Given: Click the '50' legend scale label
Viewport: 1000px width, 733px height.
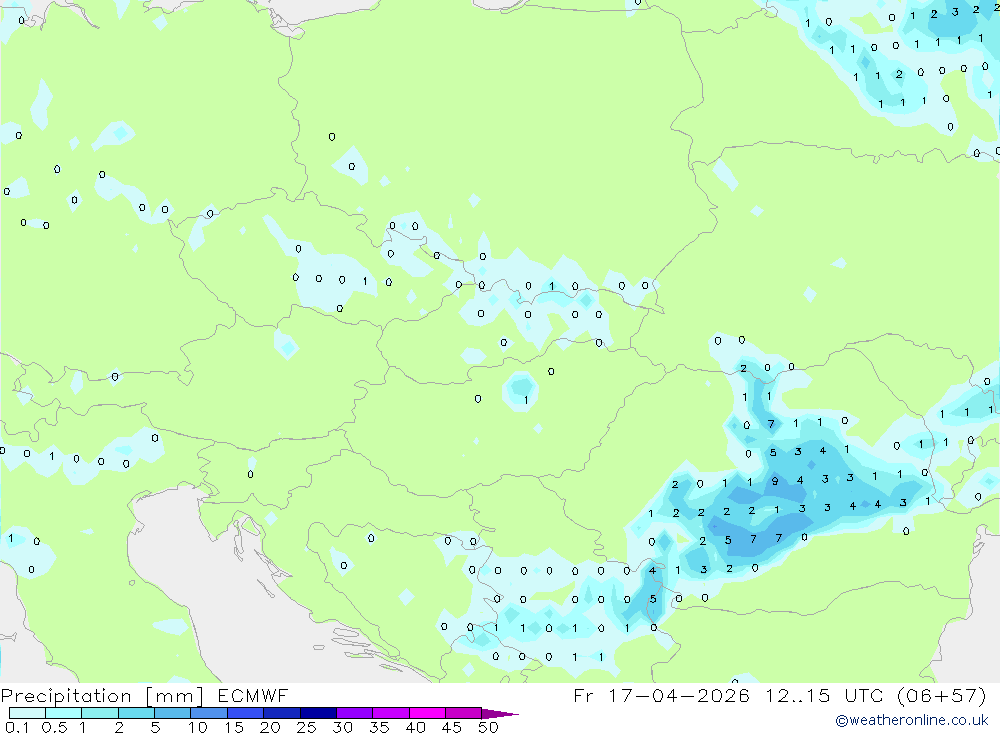Looking at the screenshot, I should click(x=489, y=727).
